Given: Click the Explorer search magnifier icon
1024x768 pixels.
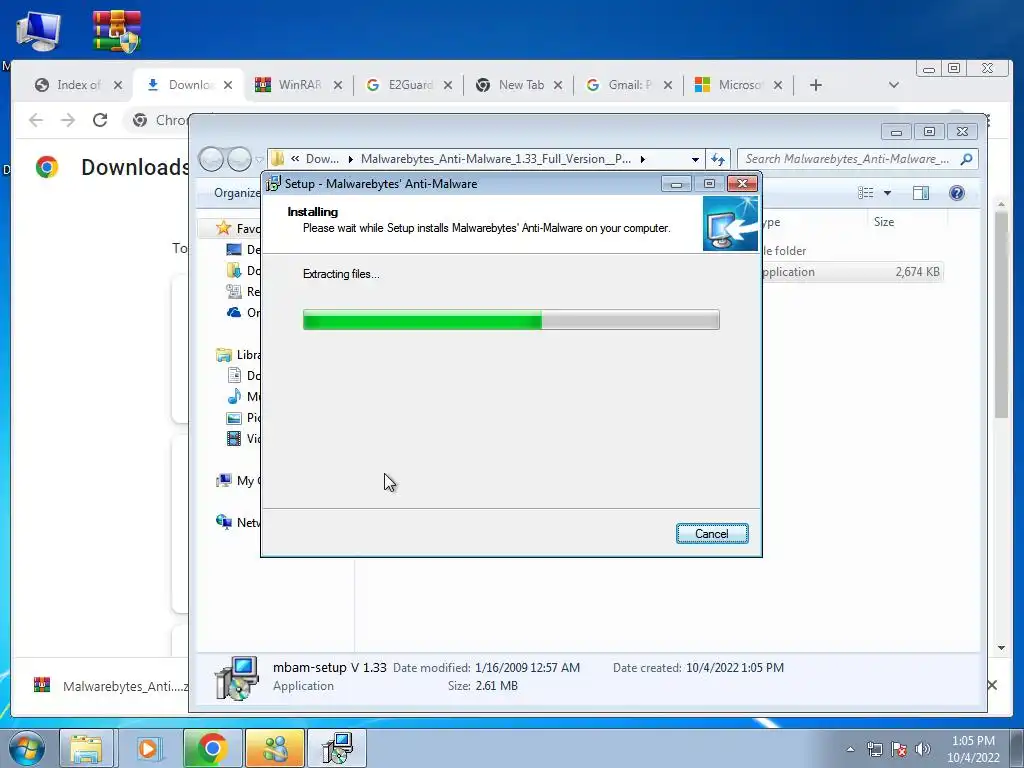Looking at the screenshot, I should click(x=967, y=159).
